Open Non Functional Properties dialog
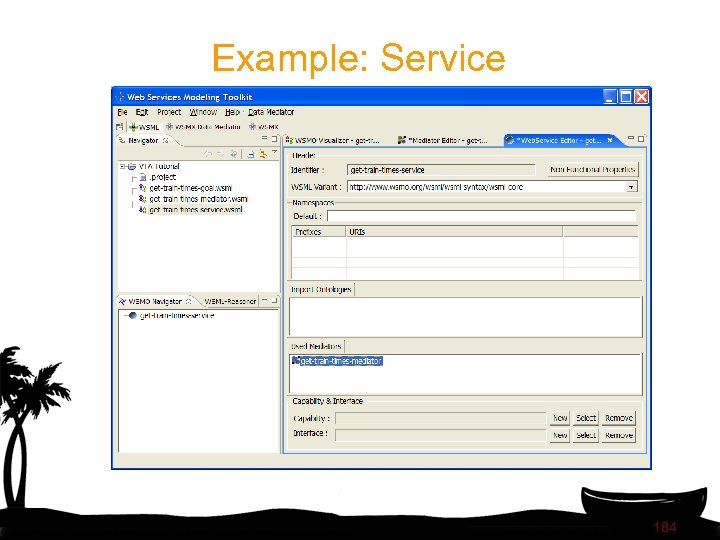Viewport: 720px width, 540px height. pyautogui.click(x=593, y=170)
